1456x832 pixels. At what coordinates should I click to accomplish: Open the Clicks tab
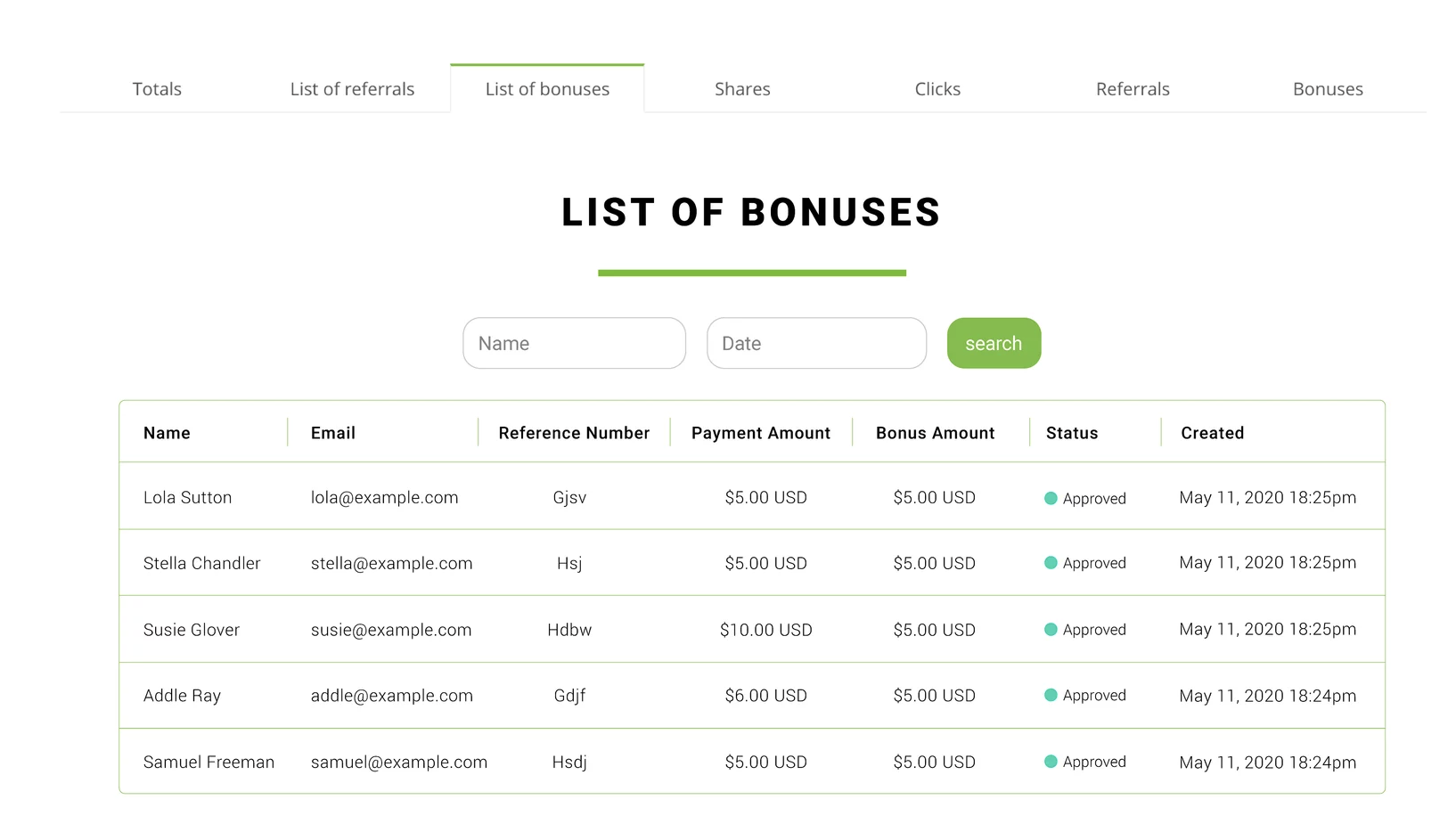[x=937, y=88]
